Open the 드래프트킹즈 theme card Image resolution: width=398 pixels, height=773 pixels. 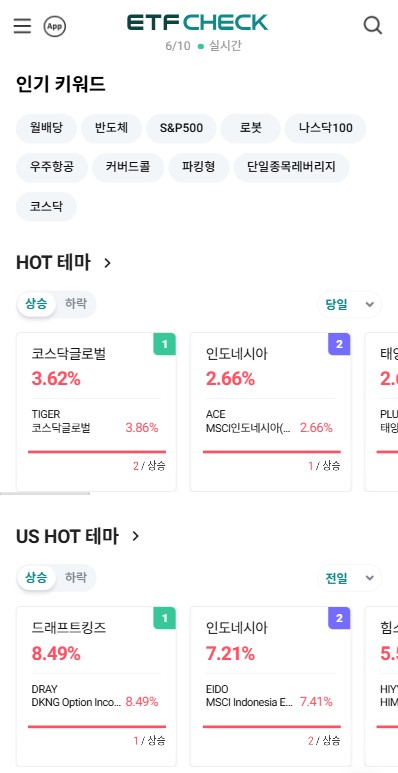[x=96, y=686]
